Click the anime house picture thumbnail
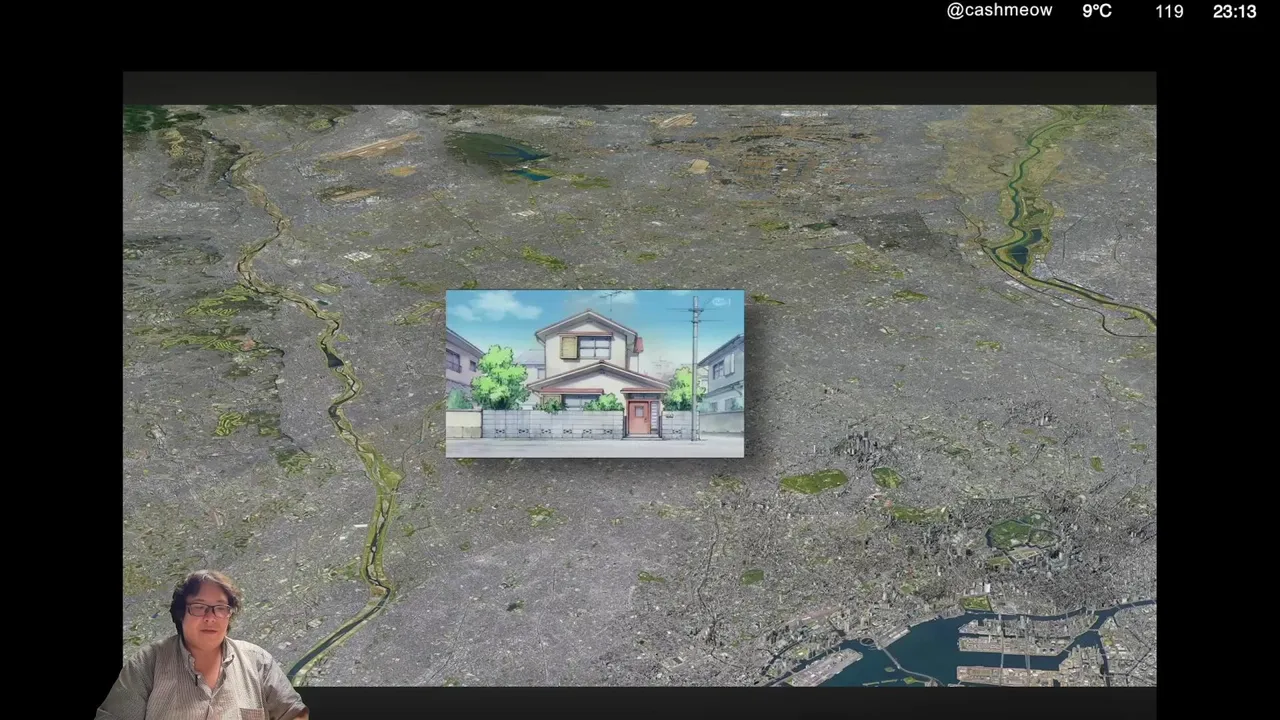Viewport: 1280px width, 720px height. tap(595, 373)
